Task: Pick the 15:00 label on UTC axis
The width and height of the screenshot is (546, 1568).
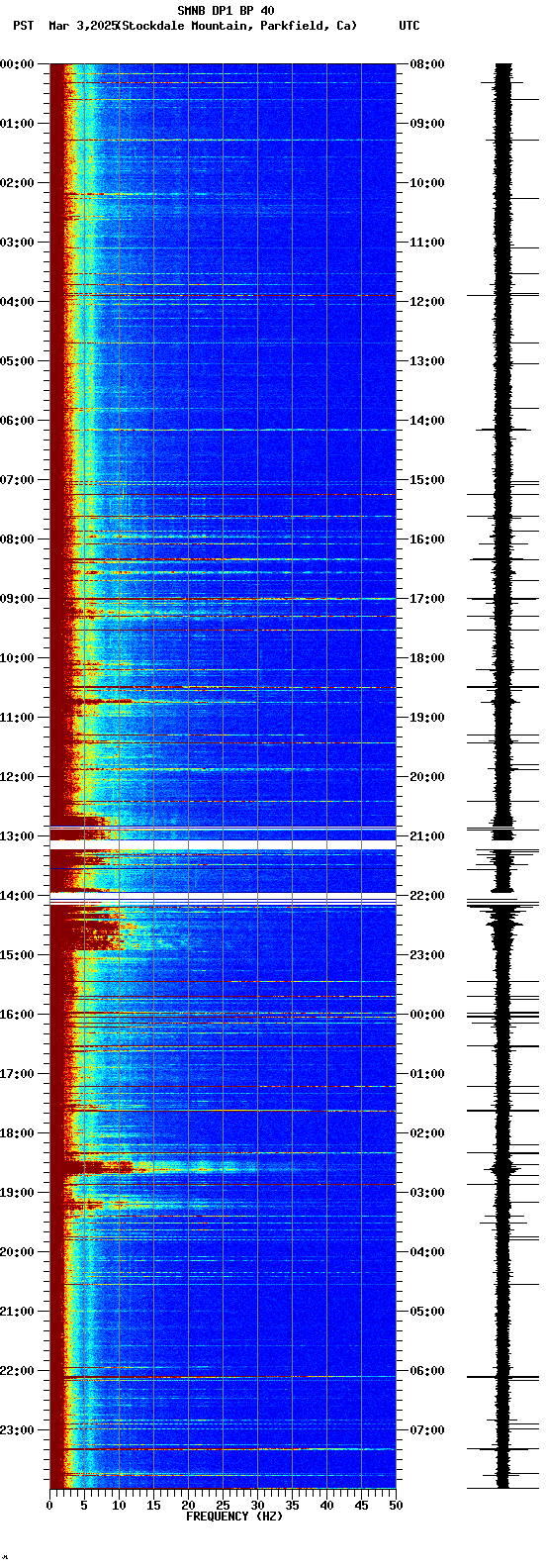Action: [x=426, y=480]
